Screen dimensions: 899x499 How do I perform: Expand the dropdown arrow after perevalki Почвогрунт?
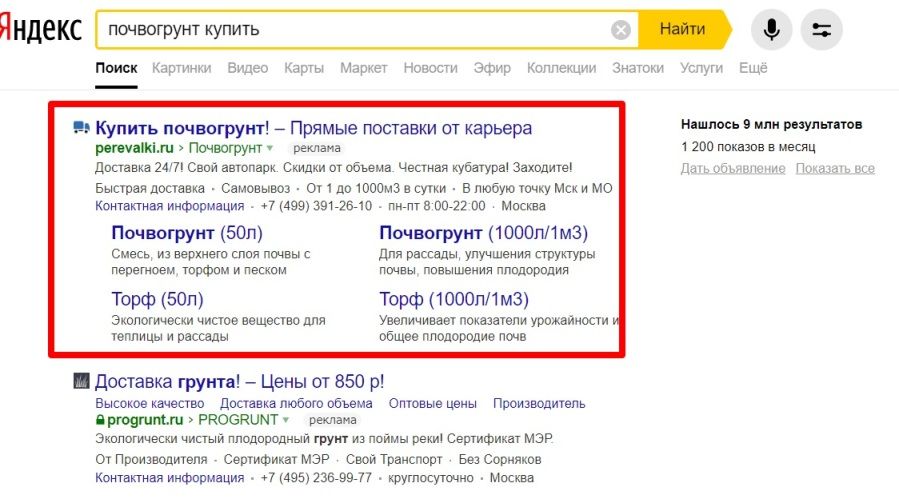pyautogui.click(x=270, y=149)
